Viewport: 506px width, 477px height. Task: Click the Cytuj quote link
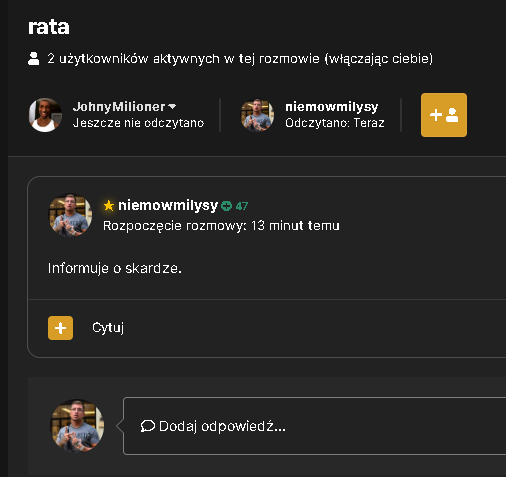[108, 328]
